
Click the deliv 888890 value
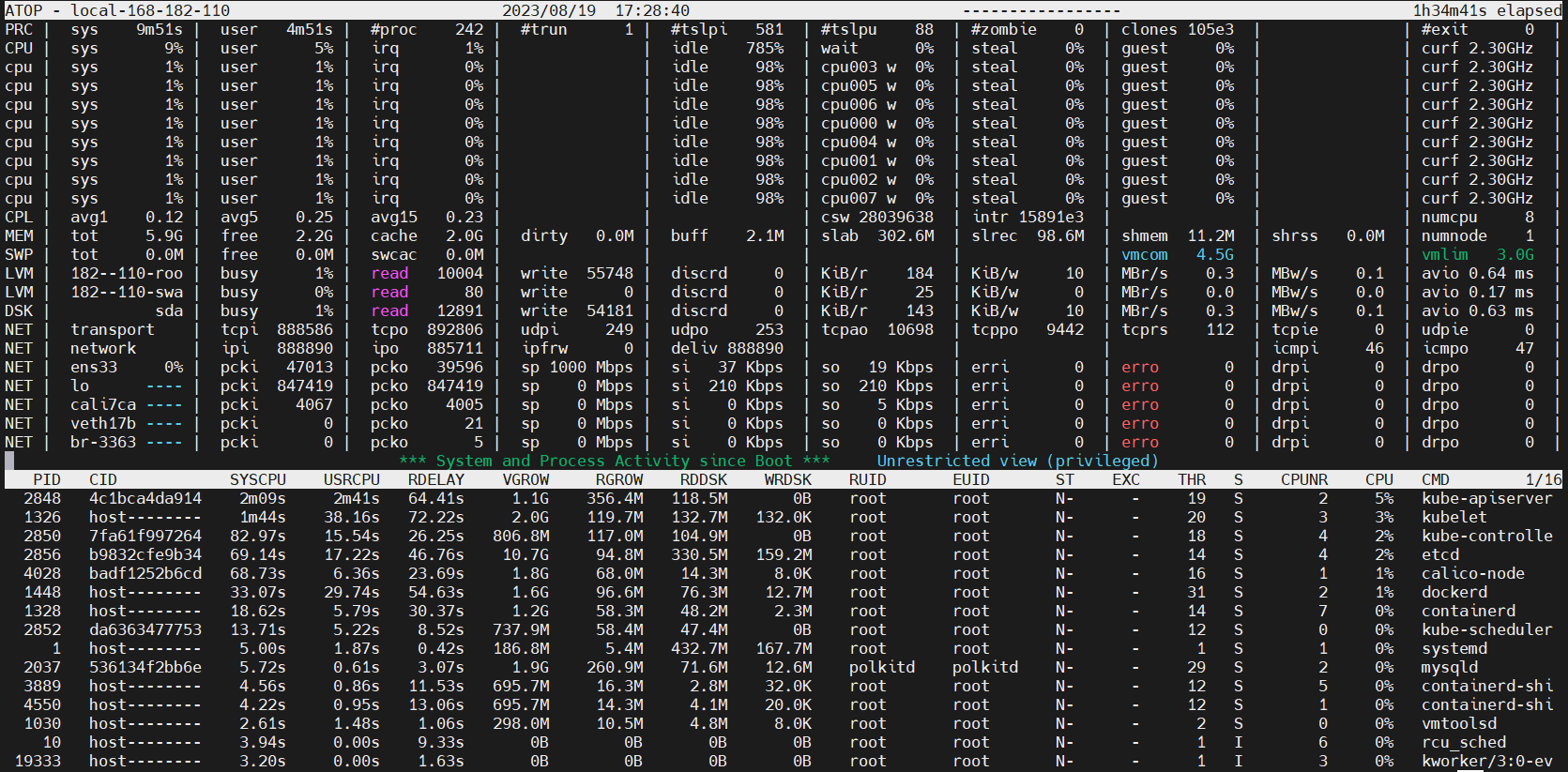point(727,348)
